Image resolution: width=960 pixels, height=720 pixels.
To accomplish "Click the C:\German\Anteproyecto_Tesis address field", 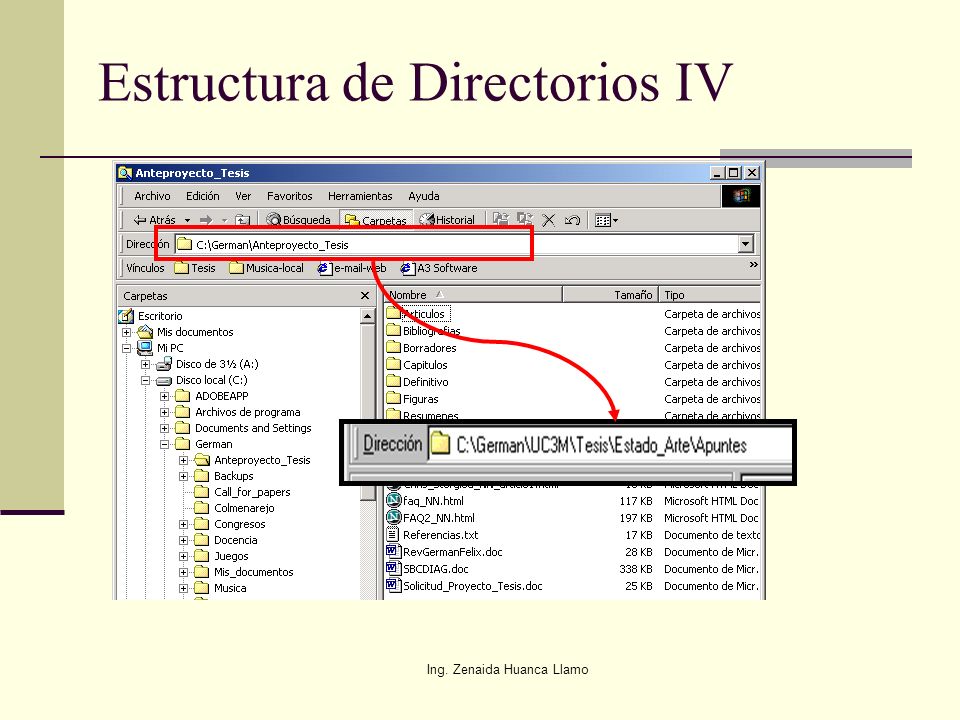I will pos(456,244).
